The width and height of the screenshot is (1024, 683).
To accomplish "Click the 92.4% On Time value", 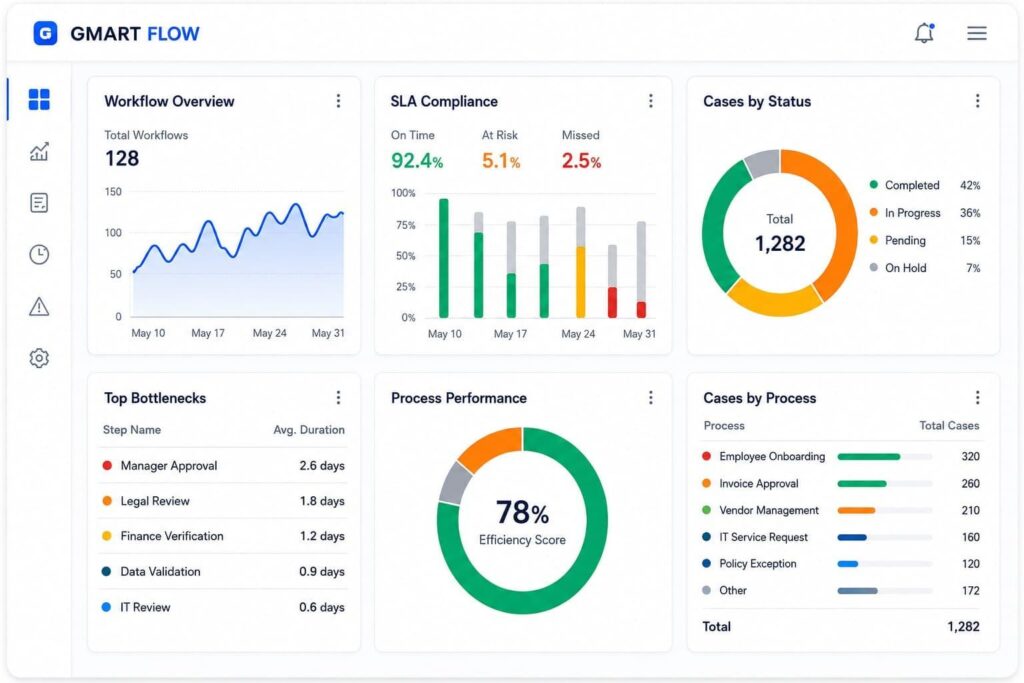I will [x=417, y=161].
